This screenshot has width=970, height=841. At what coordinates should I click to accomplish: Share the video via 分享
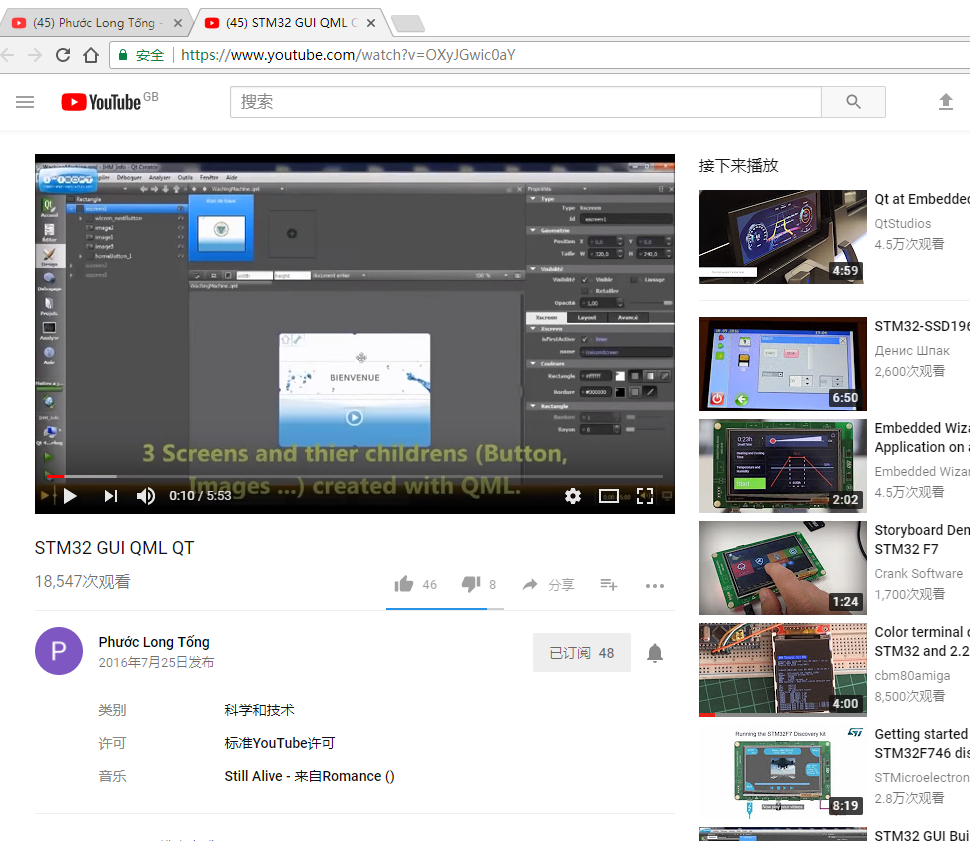tap(548, 585)
